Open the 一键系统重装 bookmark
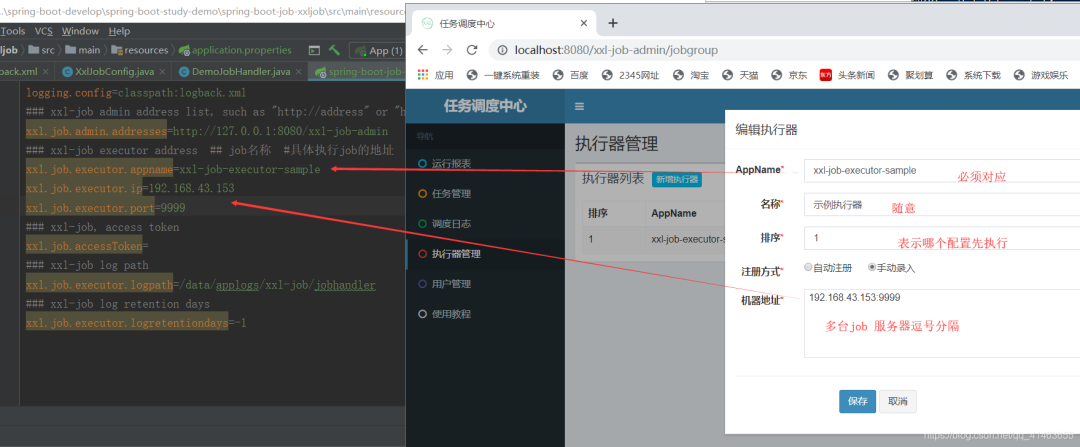This screenshot has height=447, width=1080. pyautogui.click(x=503, y=75)
